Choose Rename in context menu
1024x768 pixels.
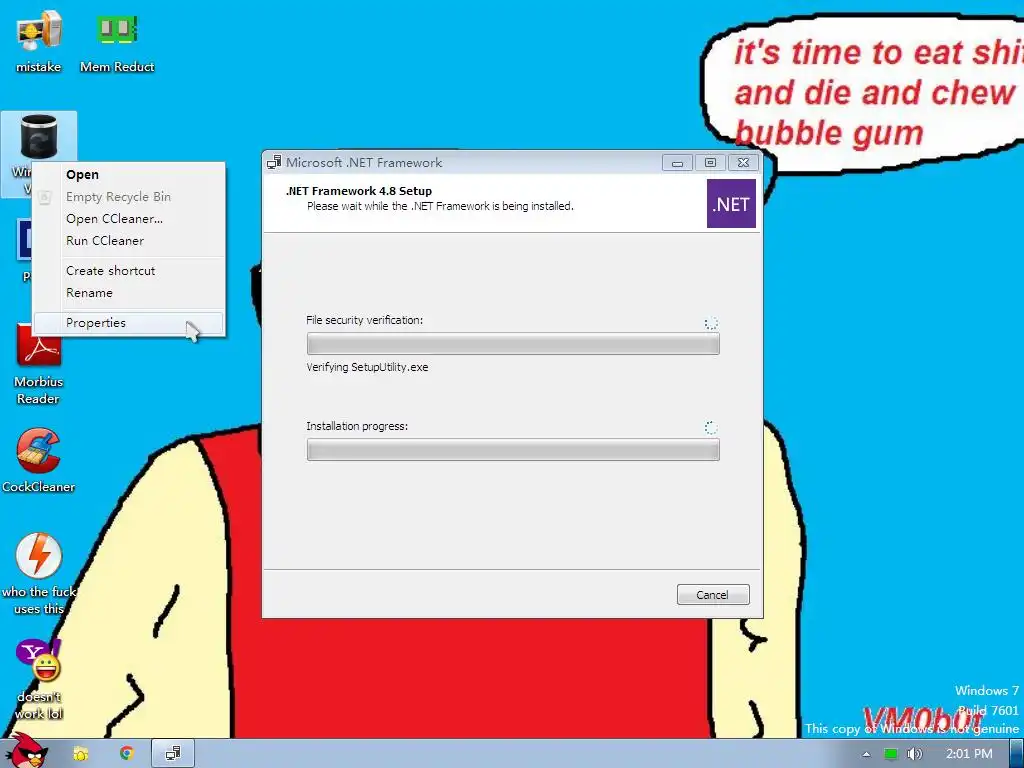pos(129,293)
